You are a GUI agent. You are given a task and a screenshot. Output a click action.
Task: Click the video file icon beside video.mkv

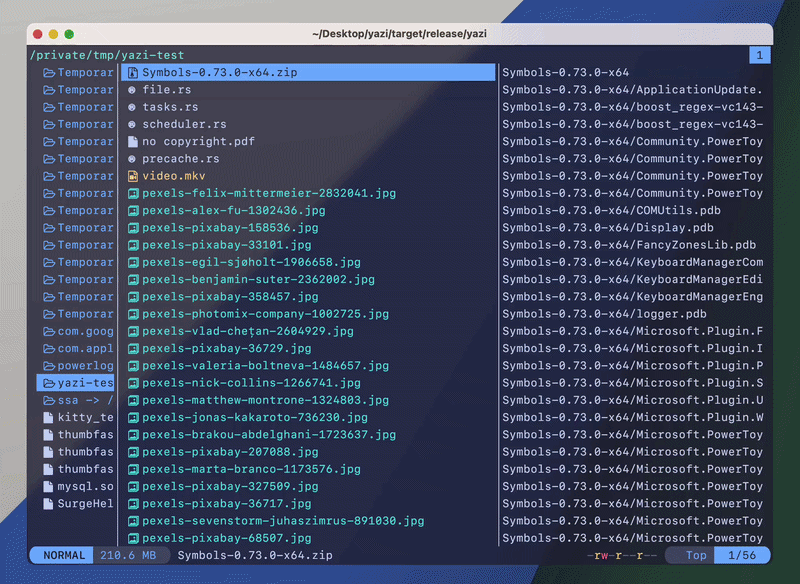(x=133, y=176)
